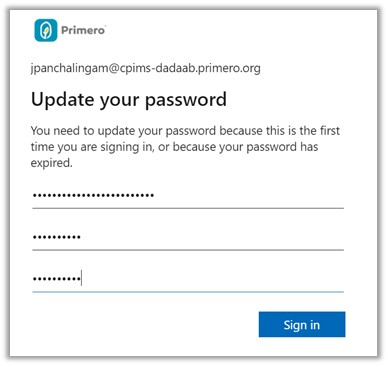Screen dimensions: 389x367
Task: Focus the second (new password) field
Action: coord(188,237)
